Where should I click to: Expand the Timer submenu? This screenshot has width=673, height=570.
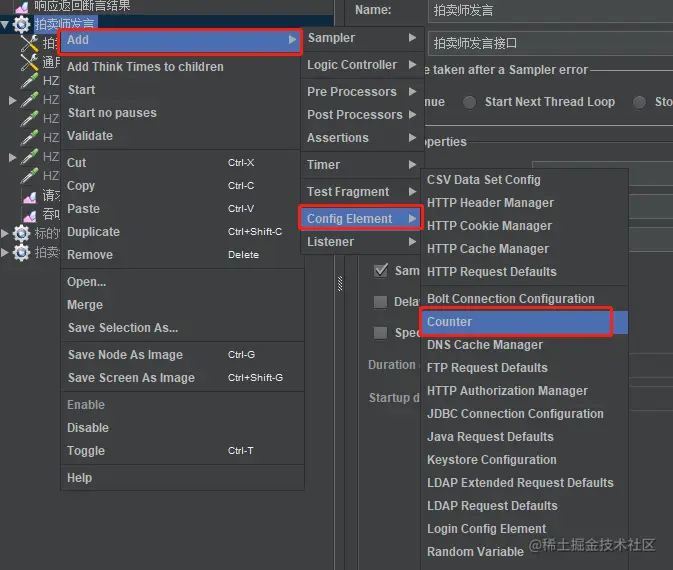tap(362, 165)
